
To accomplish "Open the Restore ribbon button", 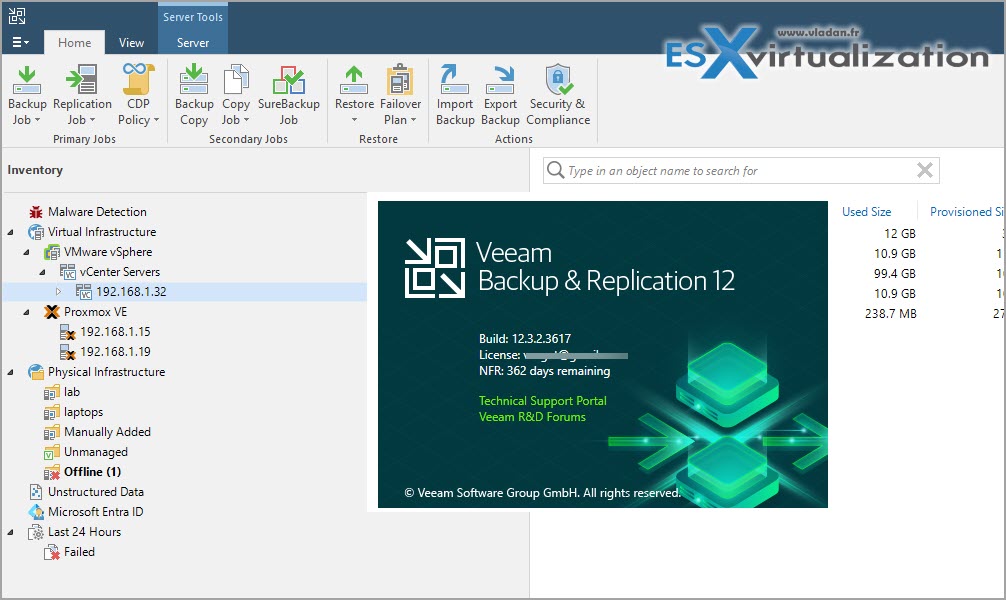I will (354, 95).
